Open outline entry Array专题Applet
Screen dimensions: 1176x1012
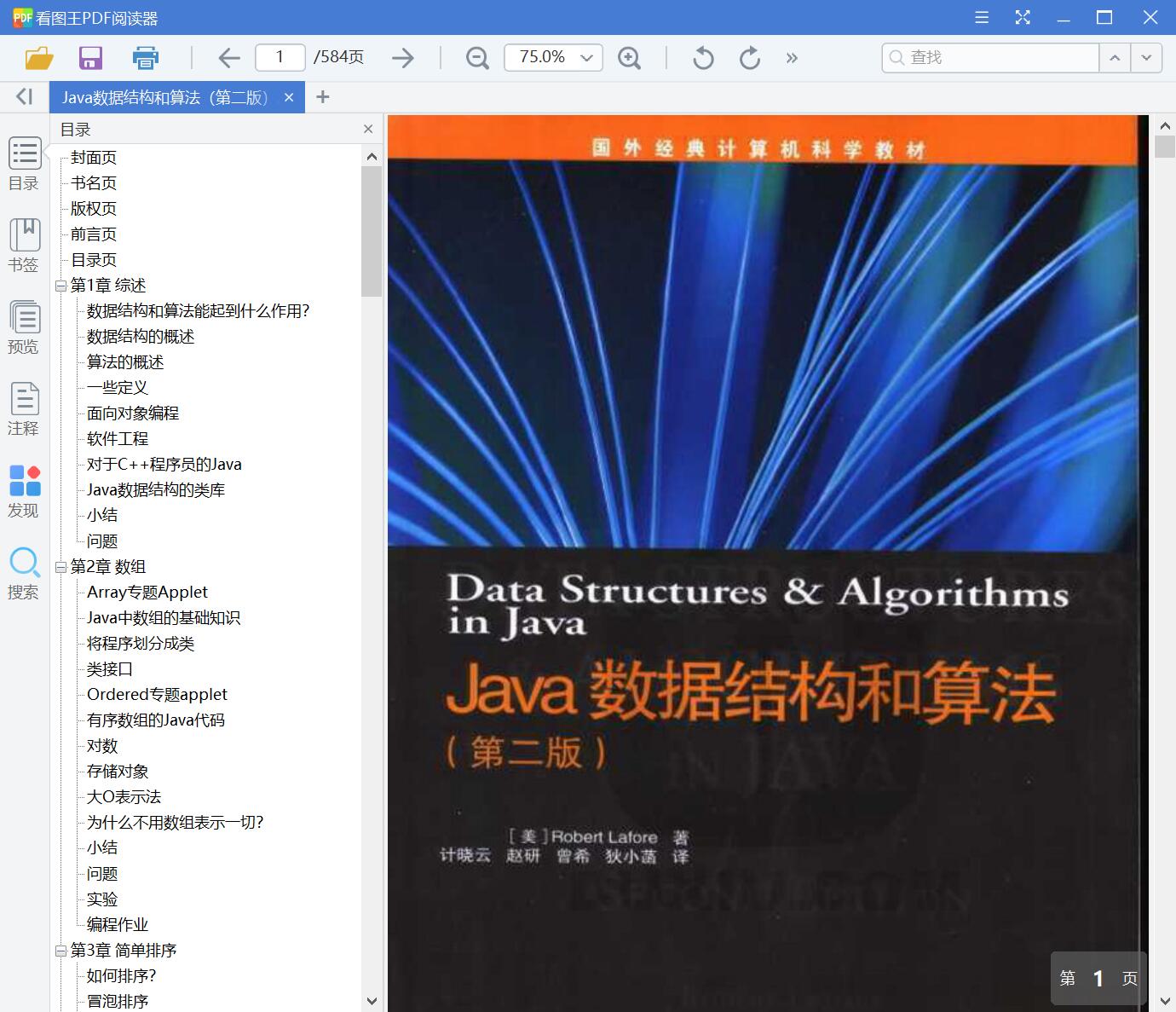pyautogui.click(x=147, y=593)
